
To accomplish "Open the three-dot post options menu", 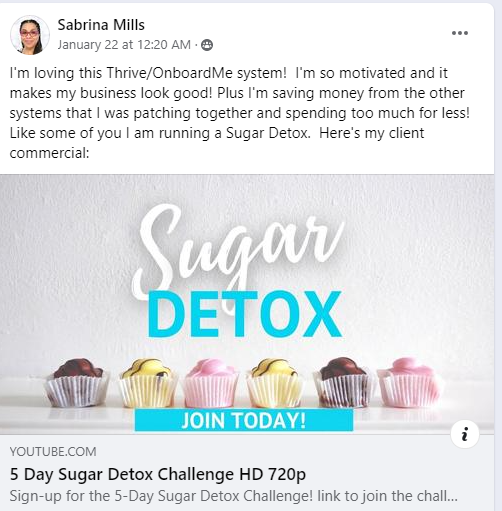I will tap(460, 33).
